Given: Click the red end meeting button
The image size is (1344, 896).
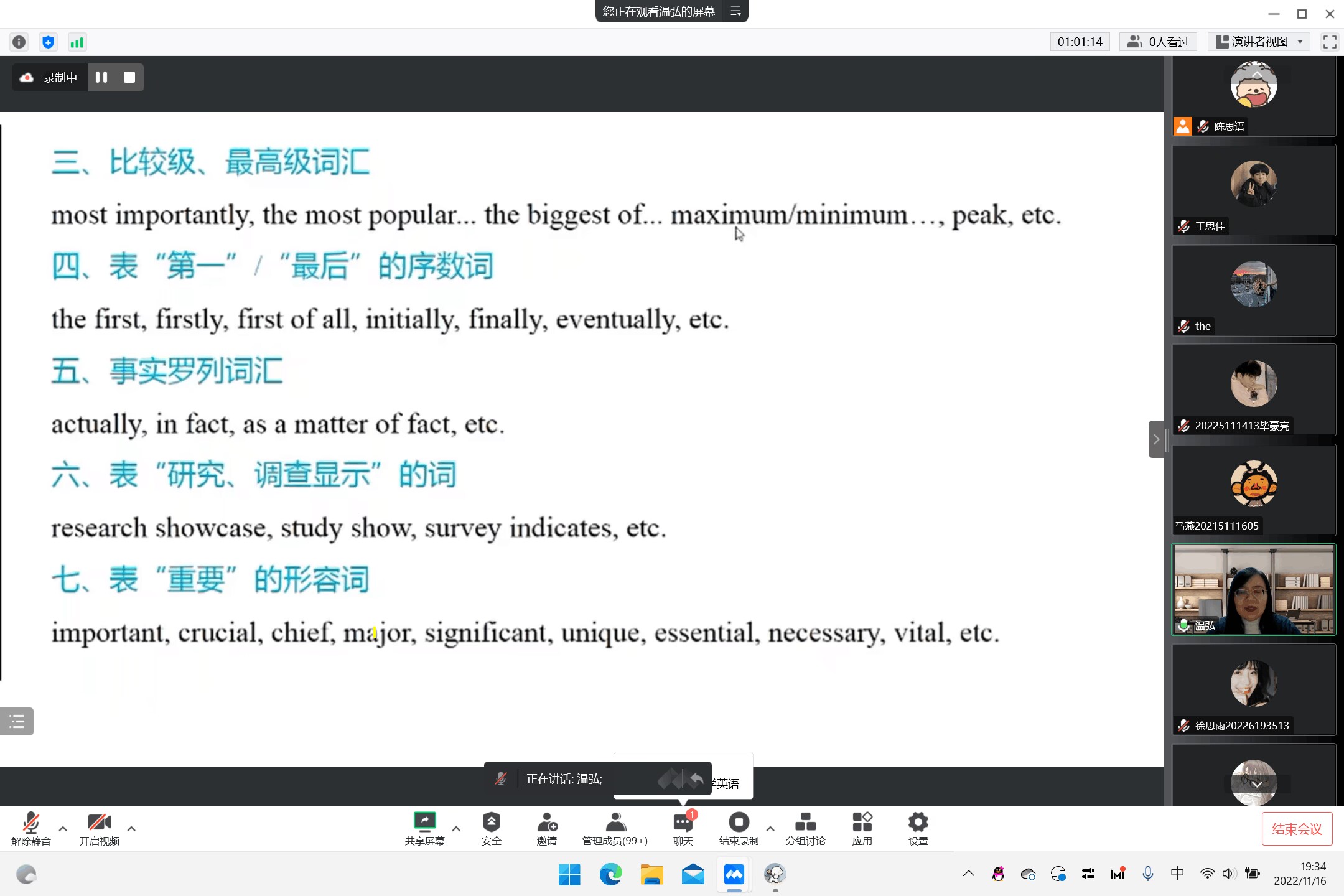Looking at the screenshot, I should [1297, 829].
